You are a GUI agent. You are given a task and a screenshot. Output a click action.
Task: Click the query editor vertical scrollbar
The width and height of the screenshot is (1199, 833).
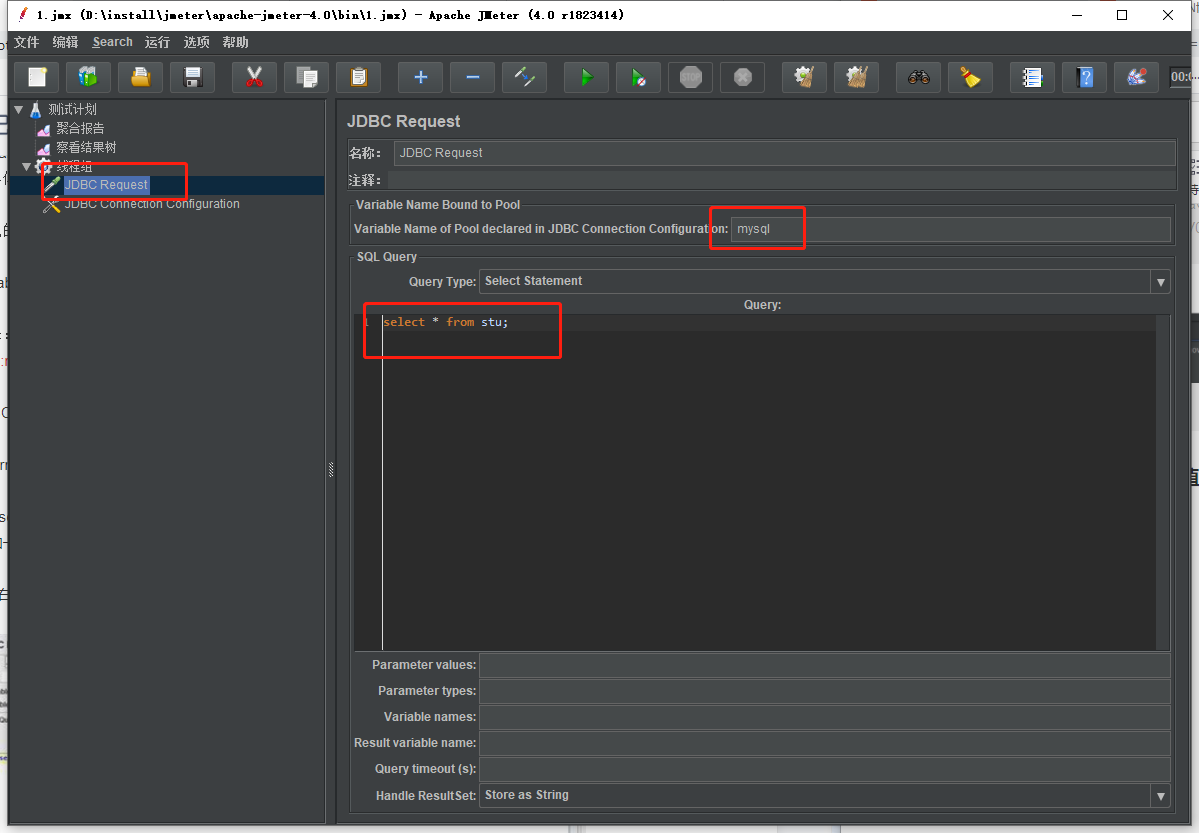coord(1163,482)
